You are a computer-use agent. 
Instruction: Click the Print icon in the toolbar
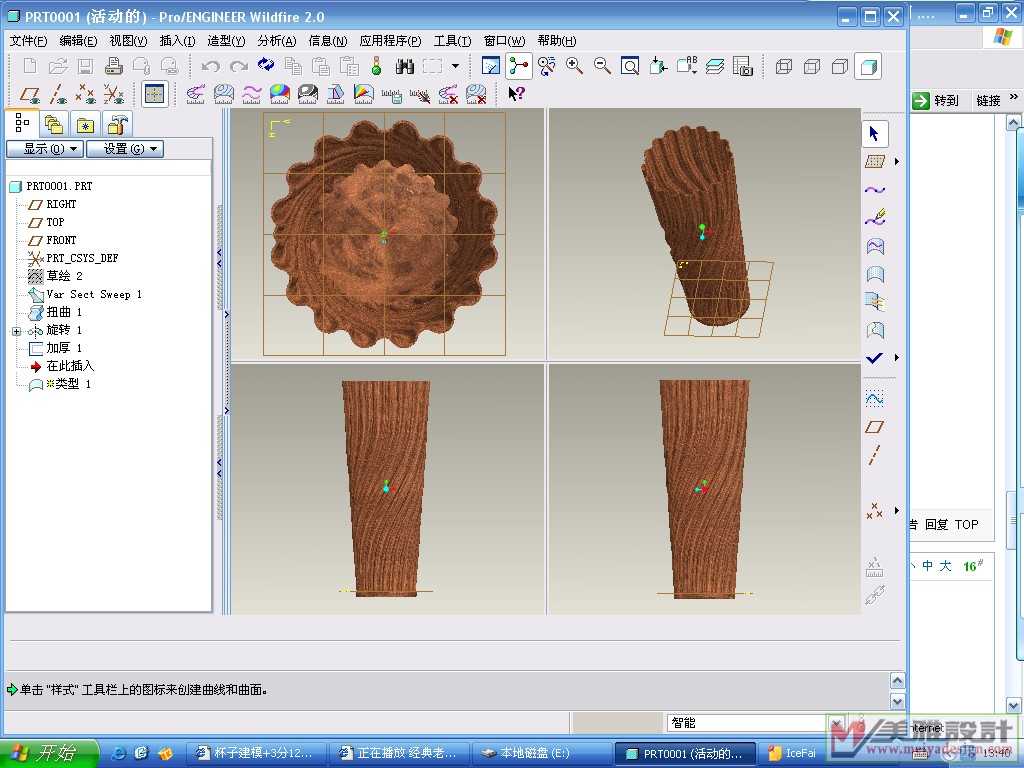[x=114, y=66]
